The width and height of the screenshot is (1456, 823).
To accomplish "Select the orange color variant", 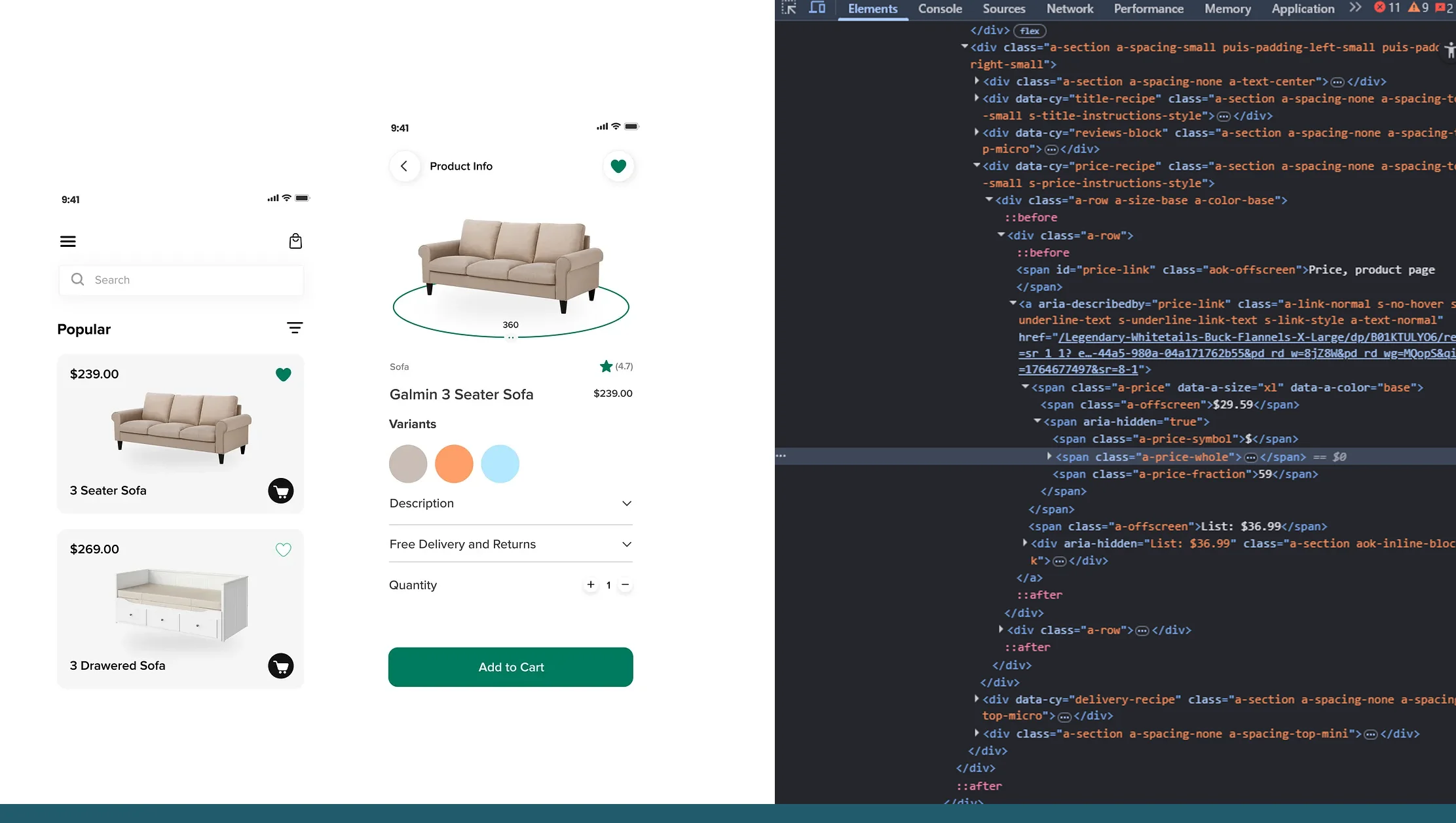I will point(454,464).
